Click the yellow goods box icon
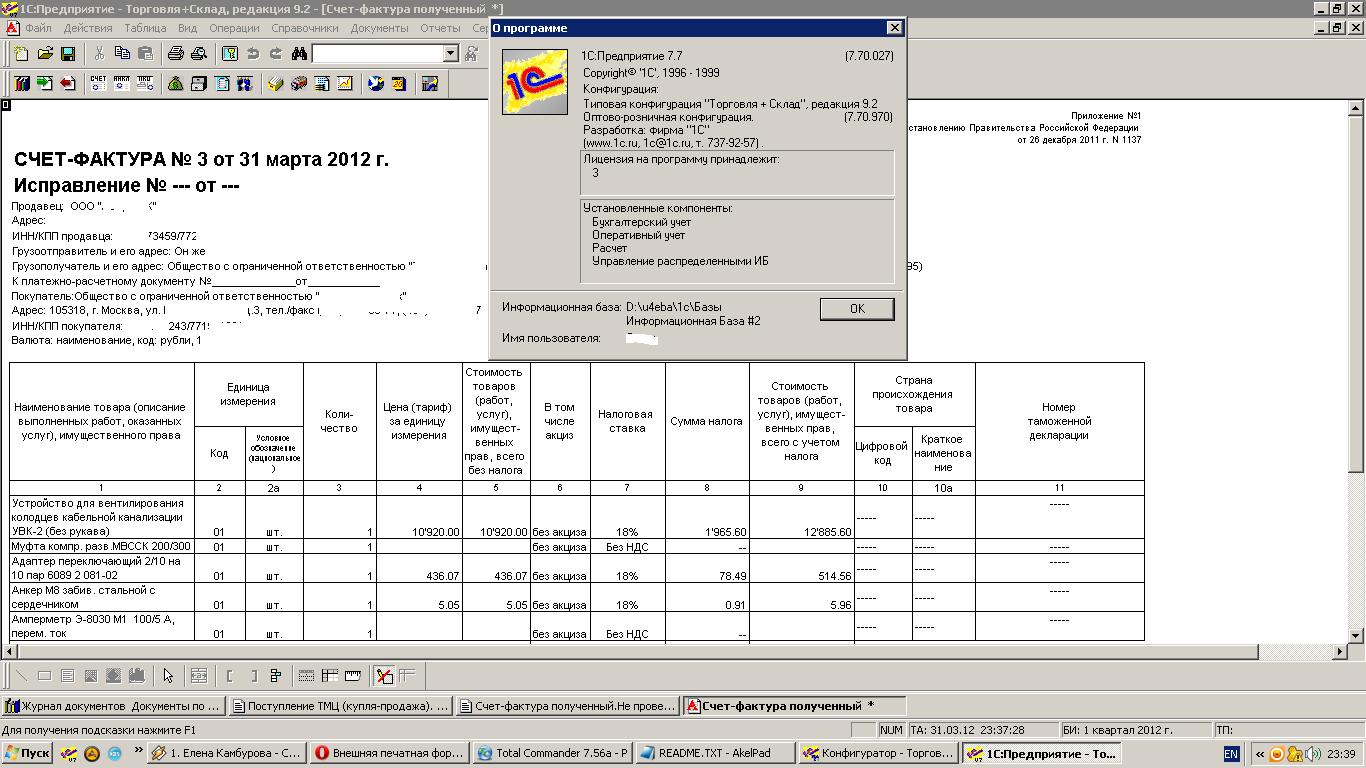 [x=275, y=84]
